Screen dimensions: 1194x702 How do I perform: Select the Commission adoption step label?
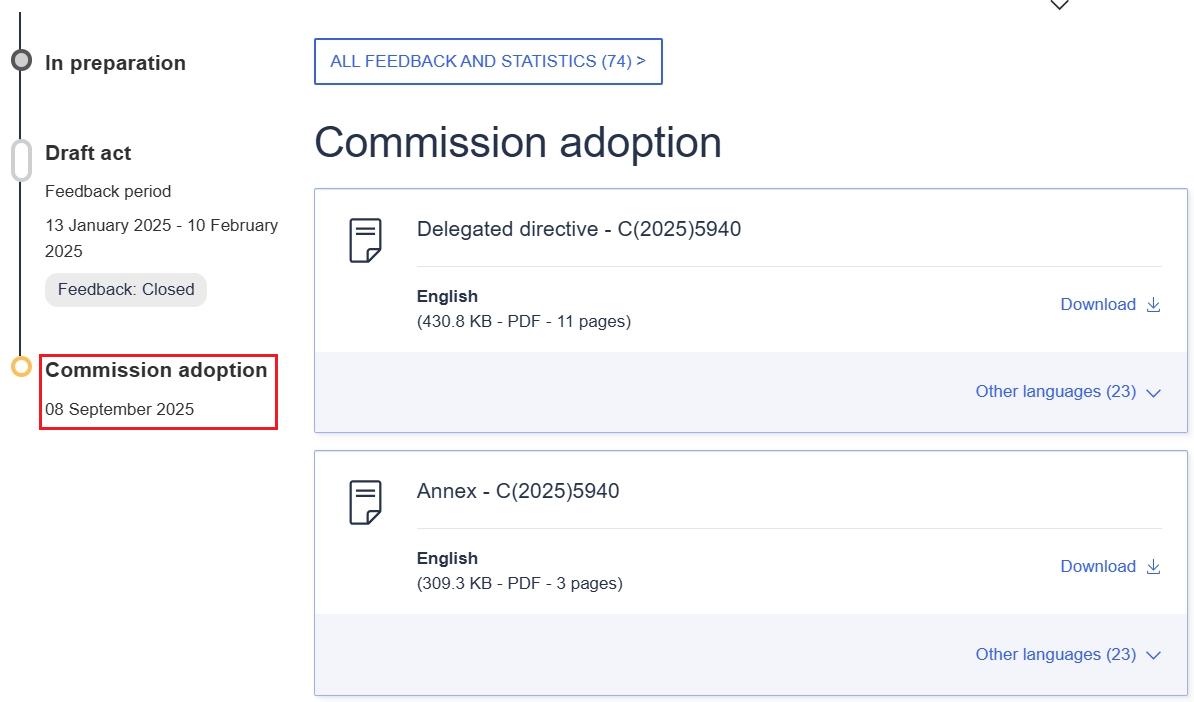156,370
